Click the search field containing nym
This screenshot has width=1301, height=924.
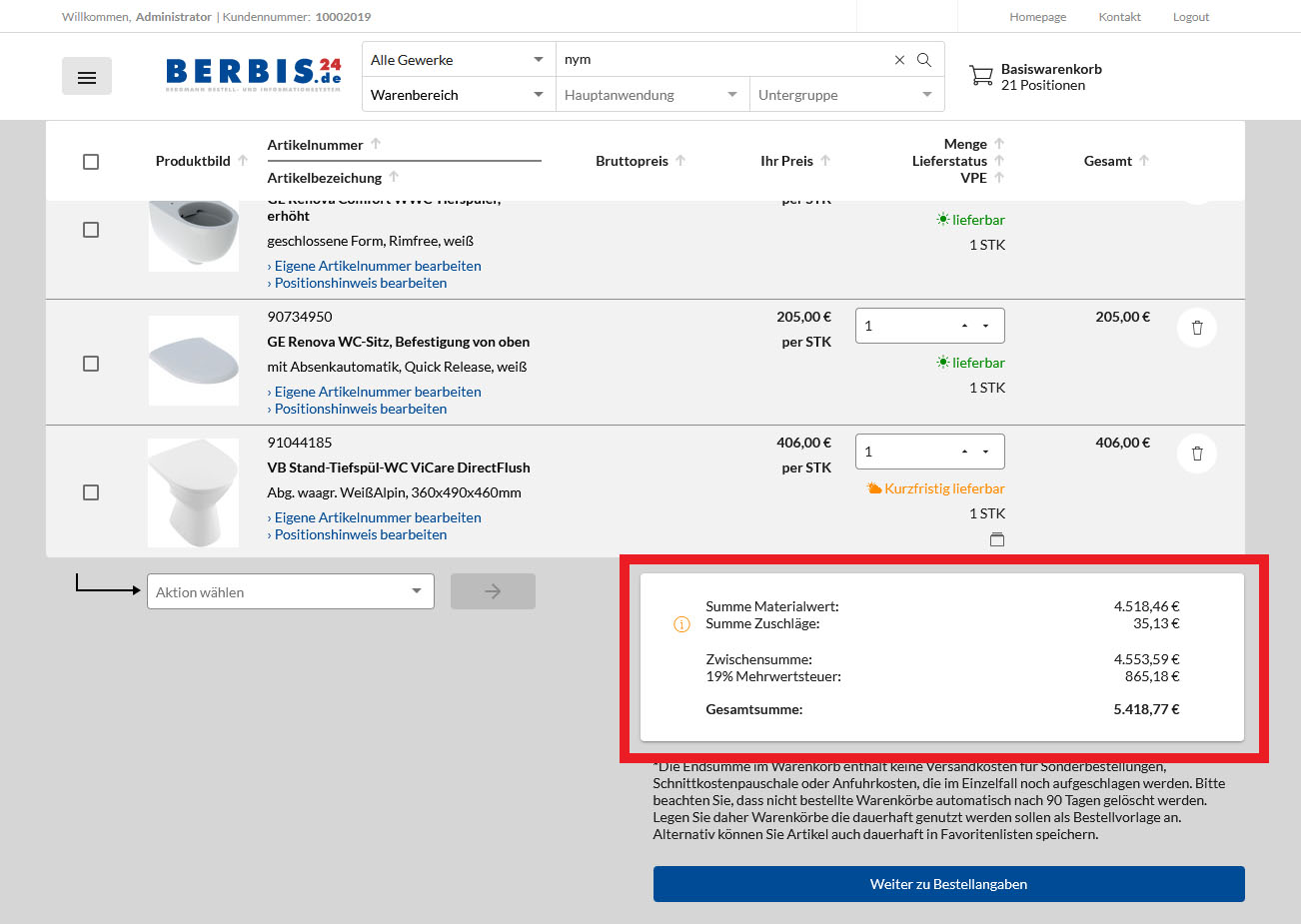[x=722, y=60]
